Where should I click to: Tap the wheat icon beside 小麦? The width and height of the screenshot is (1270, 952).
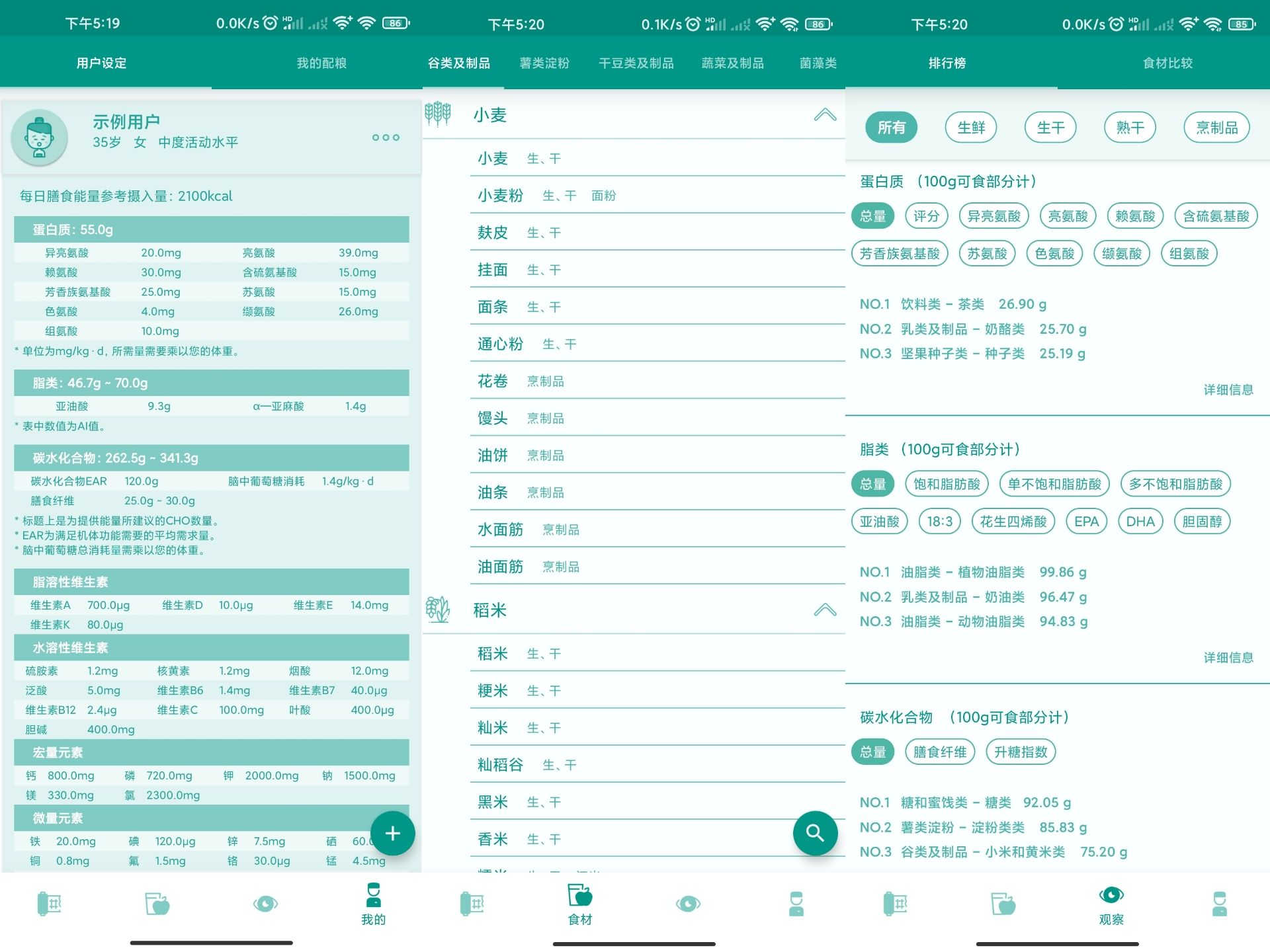click(438, 114)
